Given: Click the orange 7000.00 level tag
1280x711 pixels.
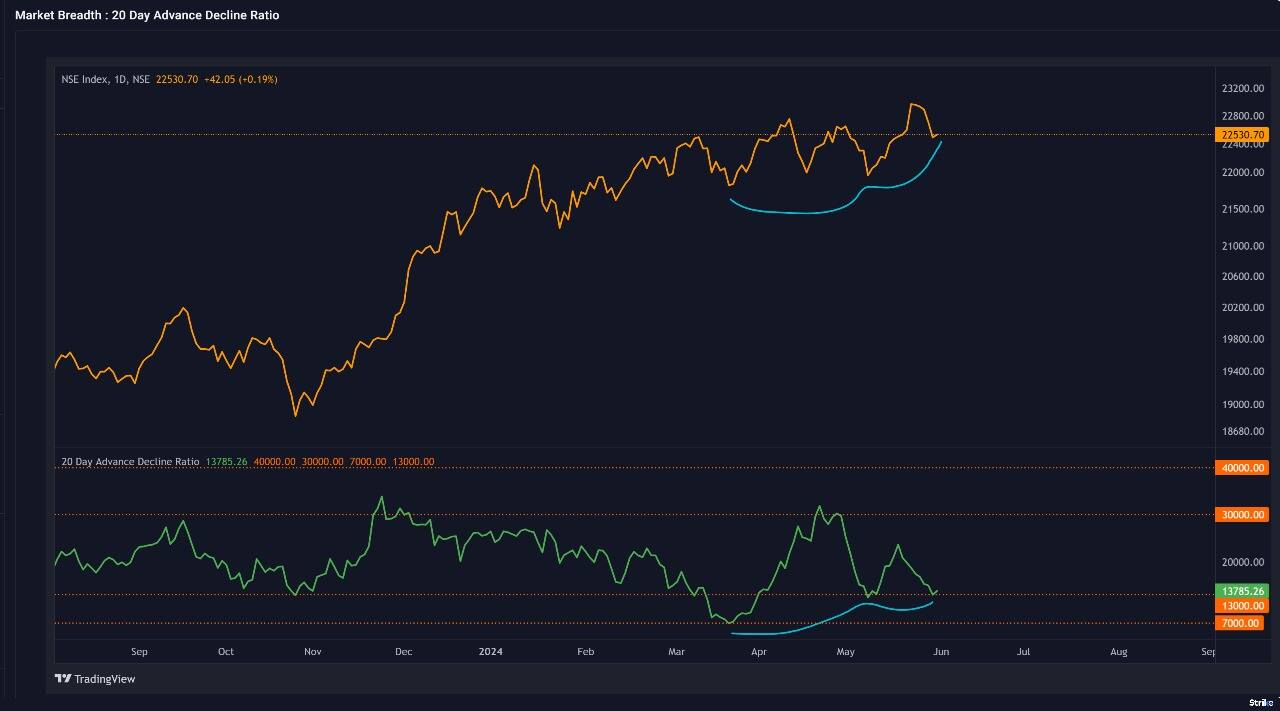Looking at the screenshot, I should tap(1240, 623).
